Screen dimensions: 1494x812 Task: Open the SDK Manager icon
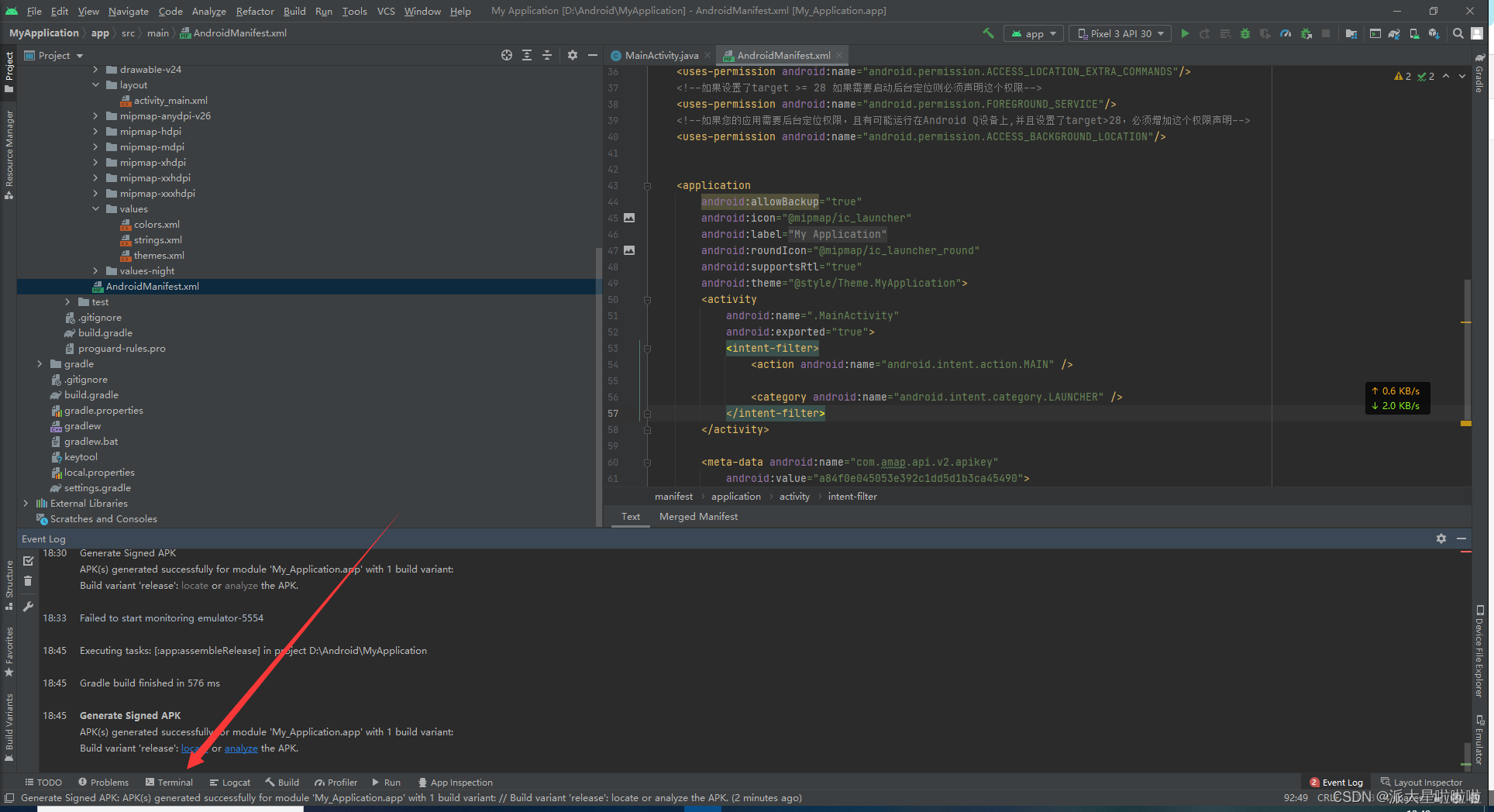tap(1434, 33)
